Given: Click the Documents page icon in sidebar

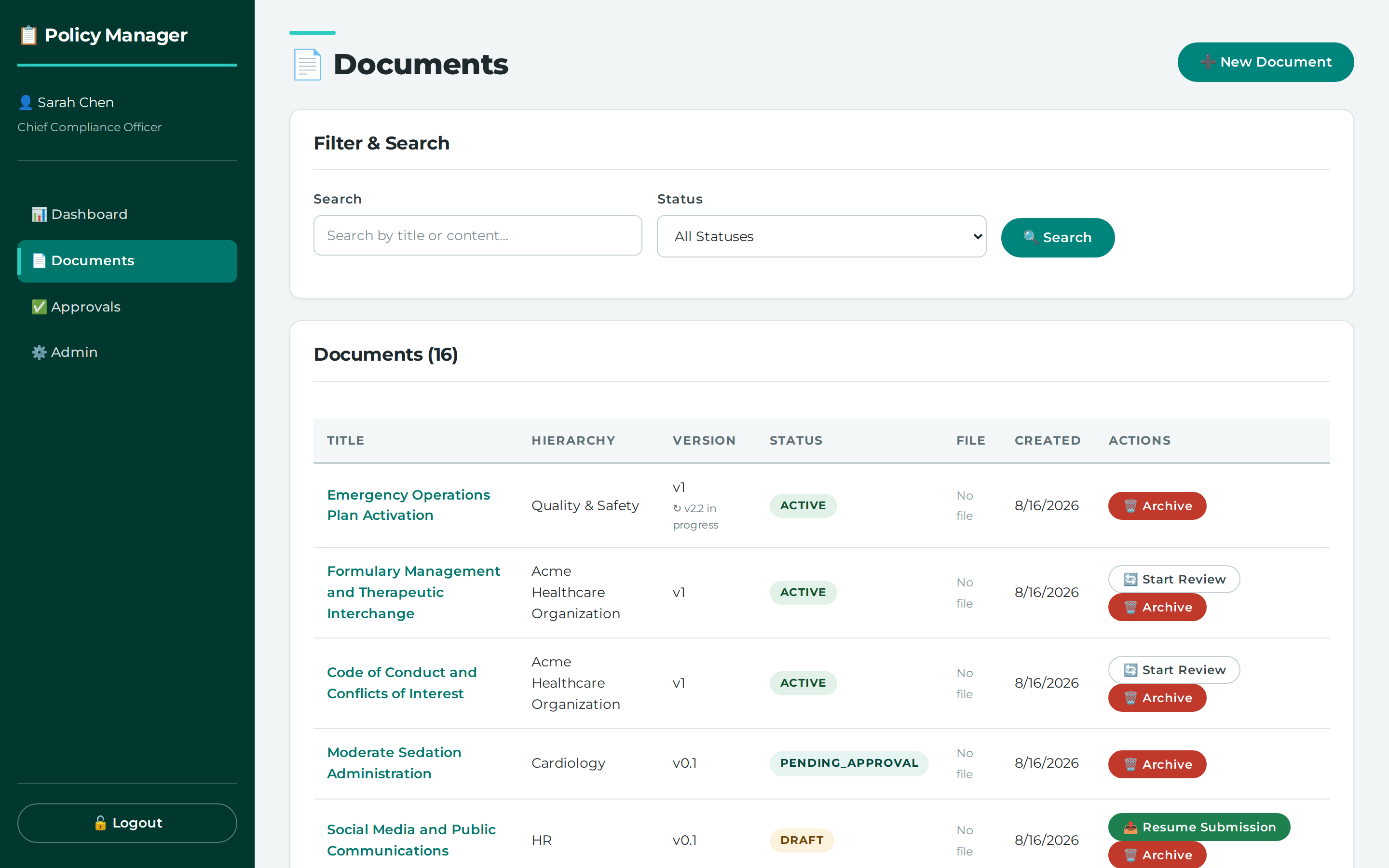Looking at the screenshot, I should (39, 260).
